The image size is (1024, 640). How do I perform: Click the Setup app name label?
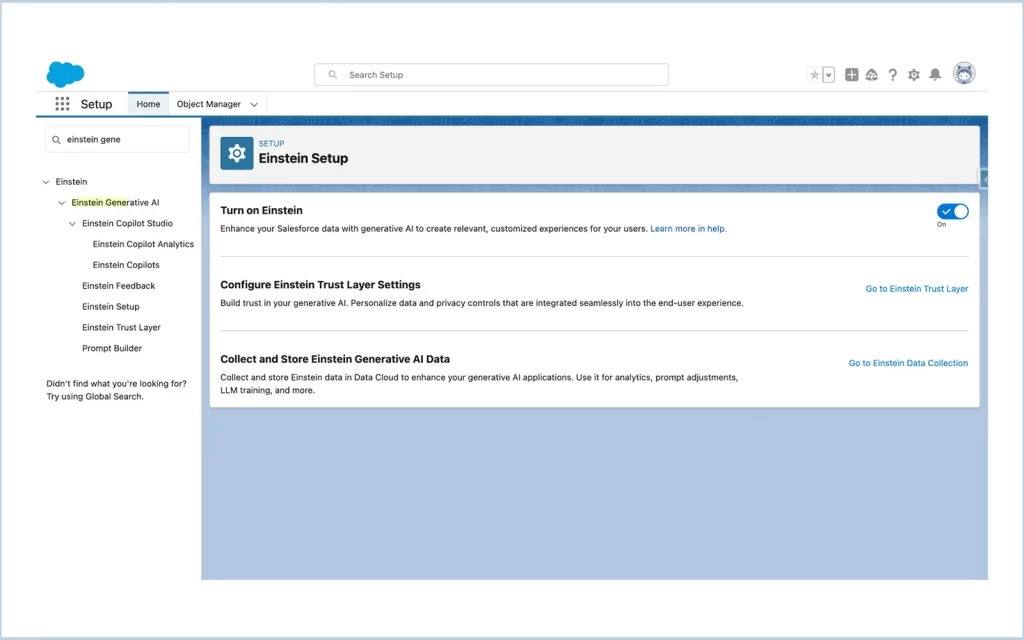[96, 104]
